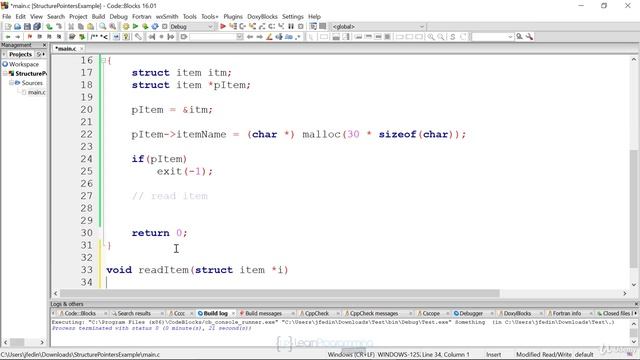Click the Find magnifier icon
This screenshot has width=640, height=360.
[103, 27]
